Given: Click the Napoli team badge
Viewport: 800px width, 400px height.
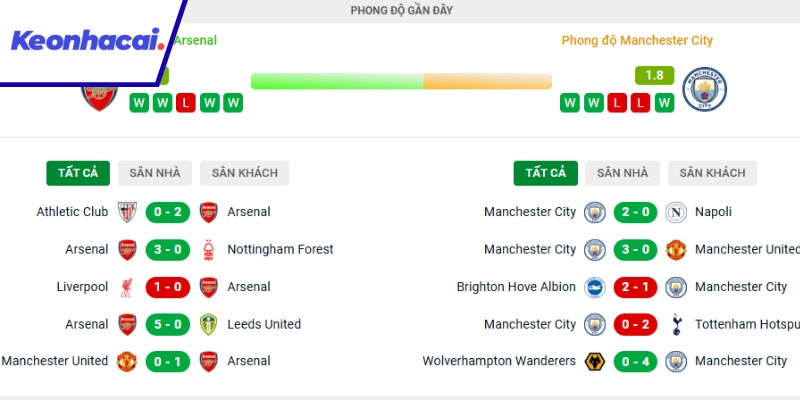Looking at the screenshot, I should [x=676, y=212].
